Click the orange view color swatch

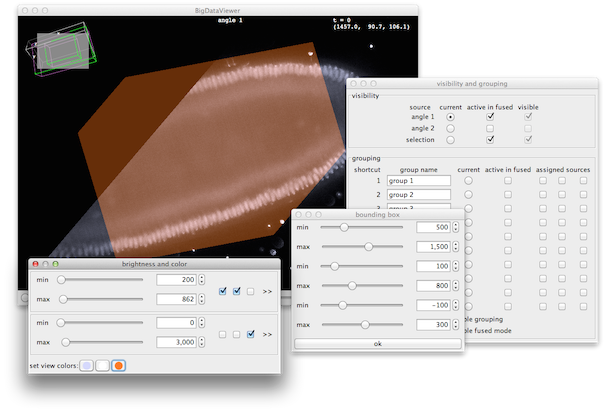coord(118,366)
